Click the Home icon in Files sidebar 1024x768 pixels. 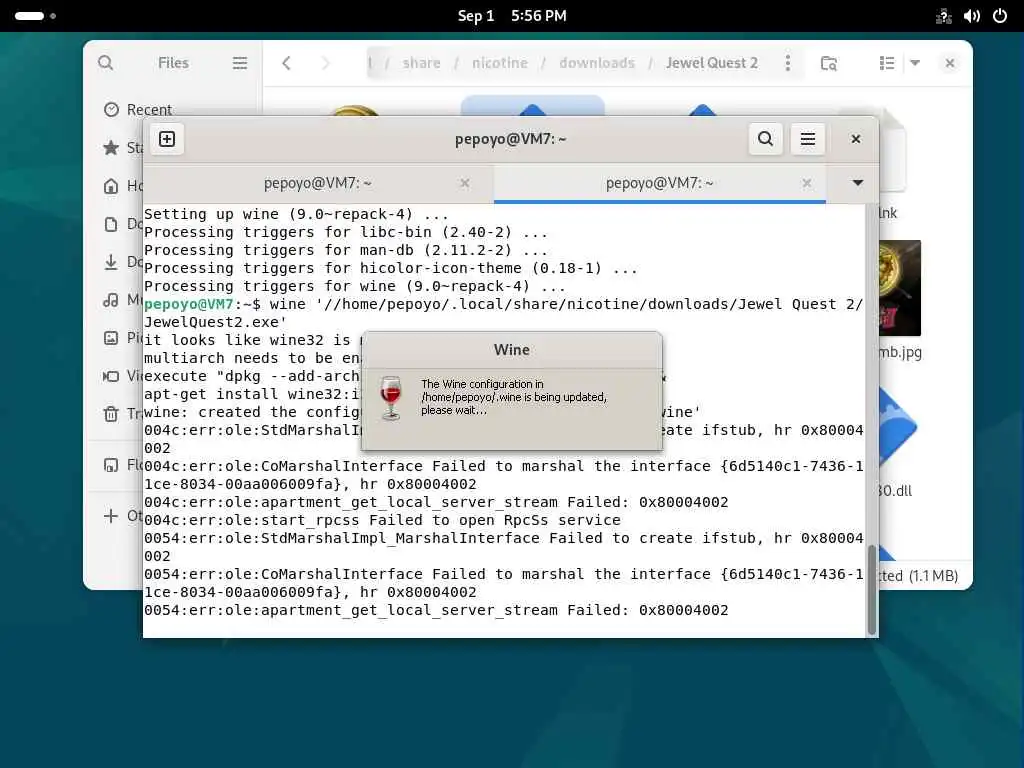click(x=111, y=186)
